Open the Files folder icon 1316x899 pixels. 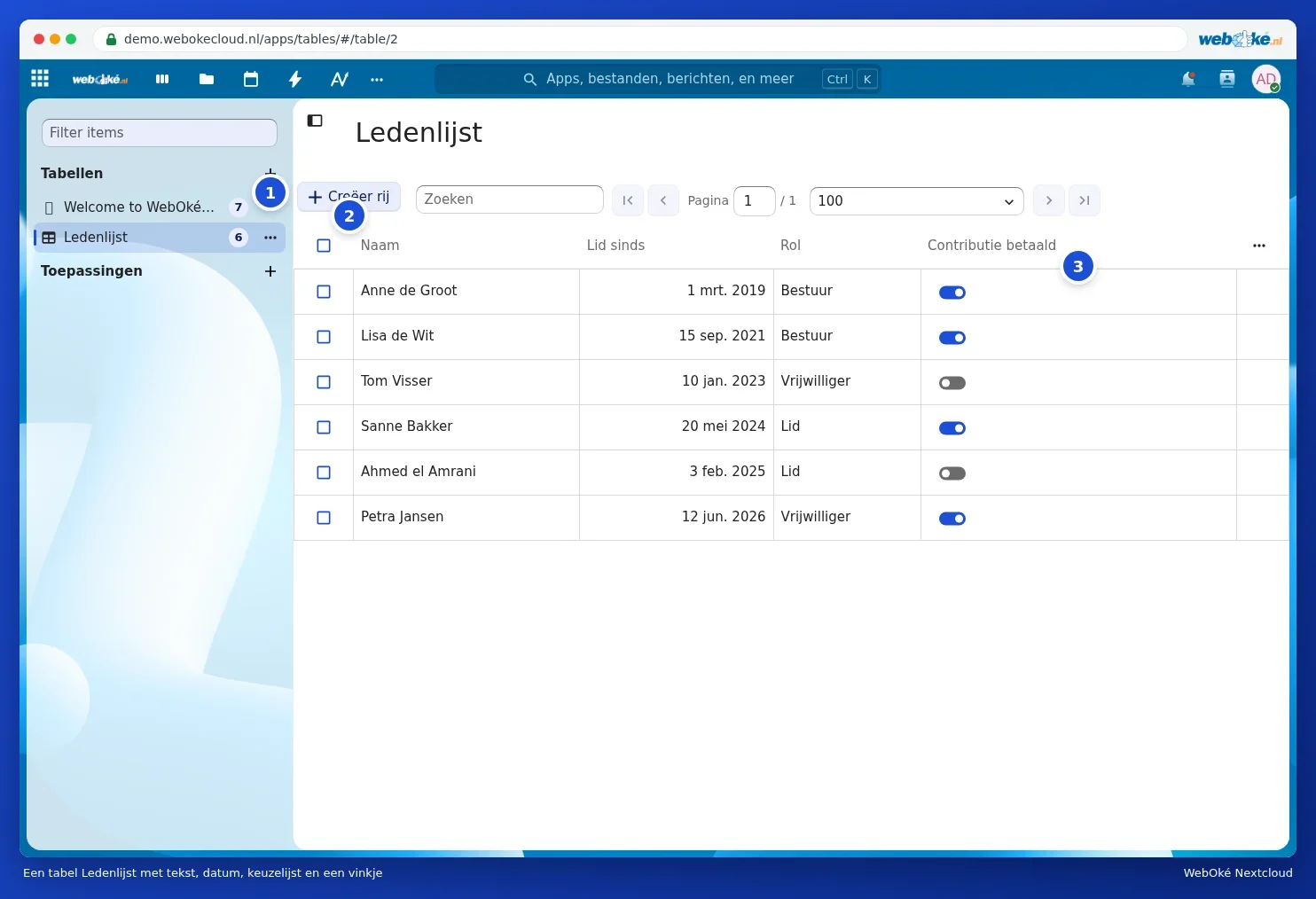click(207, 79)
